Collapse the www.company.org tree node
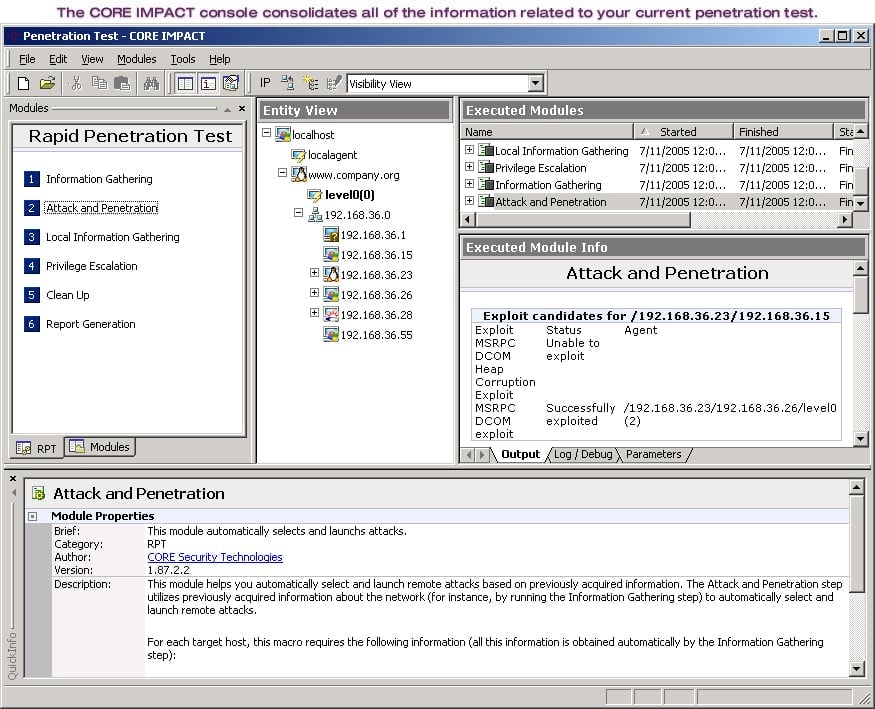Screen dimensions: 875x709 click(x=282, y=173)
